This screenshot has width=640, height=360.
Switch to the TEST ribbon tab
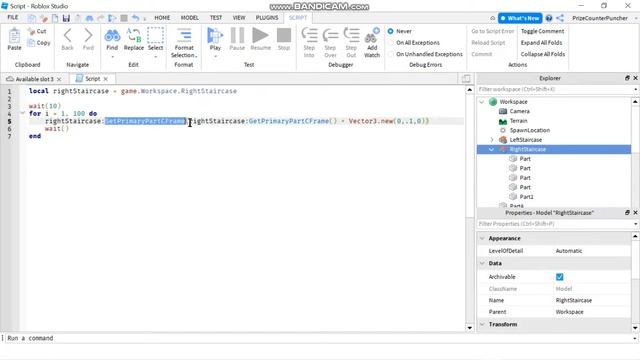click(216, 18)
